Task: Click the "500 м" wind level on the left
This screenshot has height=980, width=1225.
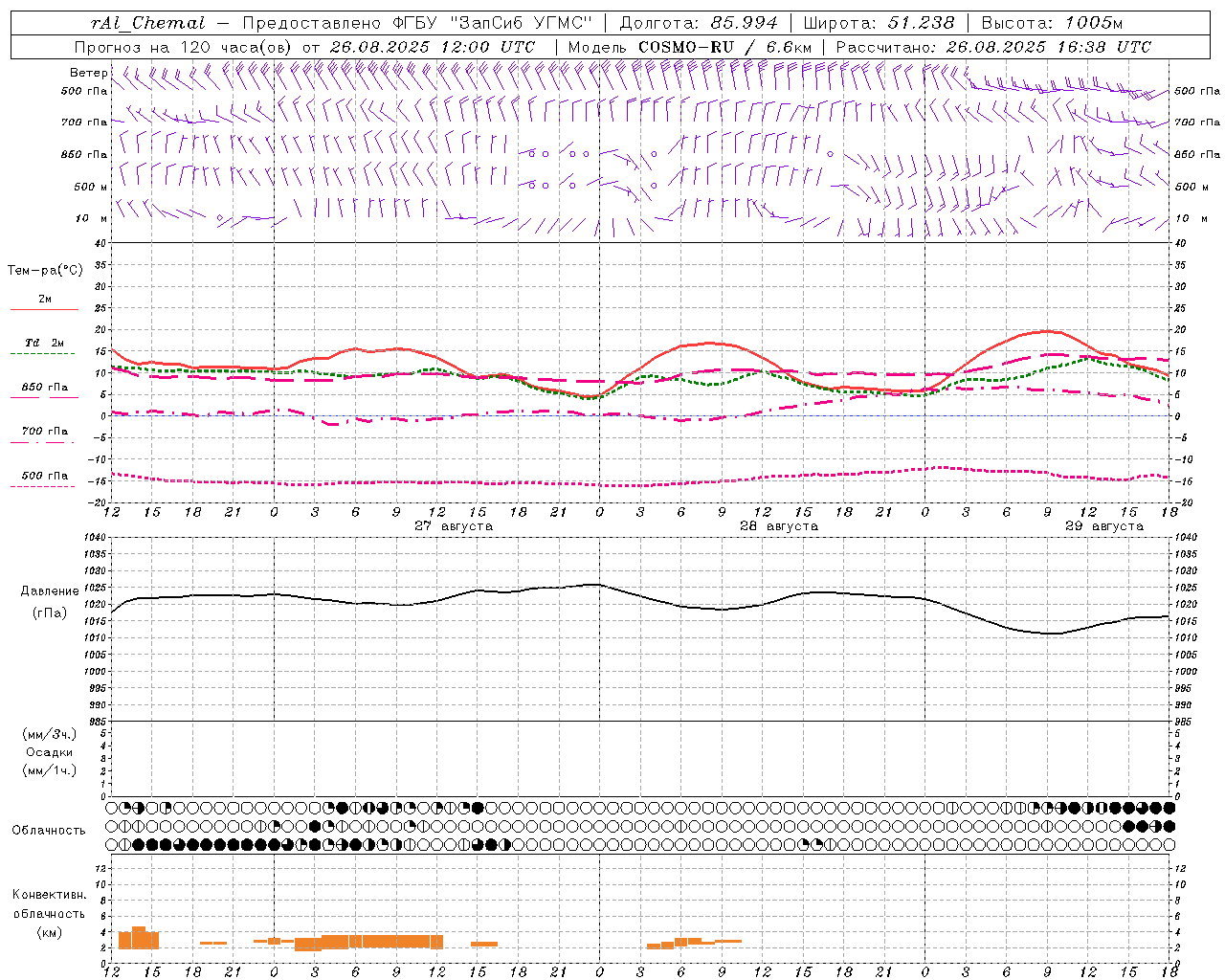Action: click(x=91, y=187)
